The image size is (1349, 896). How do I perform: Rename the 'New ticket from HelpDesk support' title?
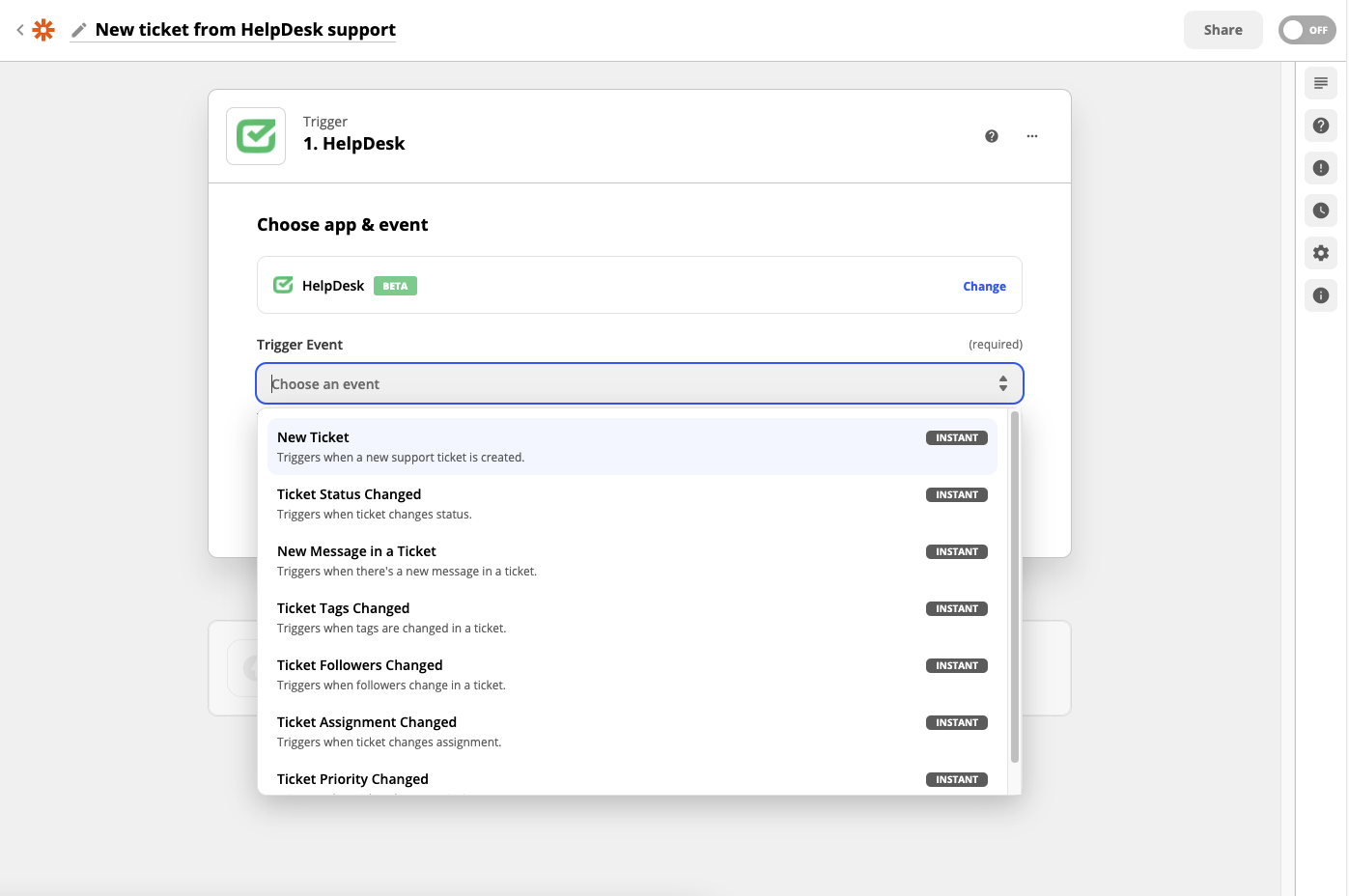(245, 30)
